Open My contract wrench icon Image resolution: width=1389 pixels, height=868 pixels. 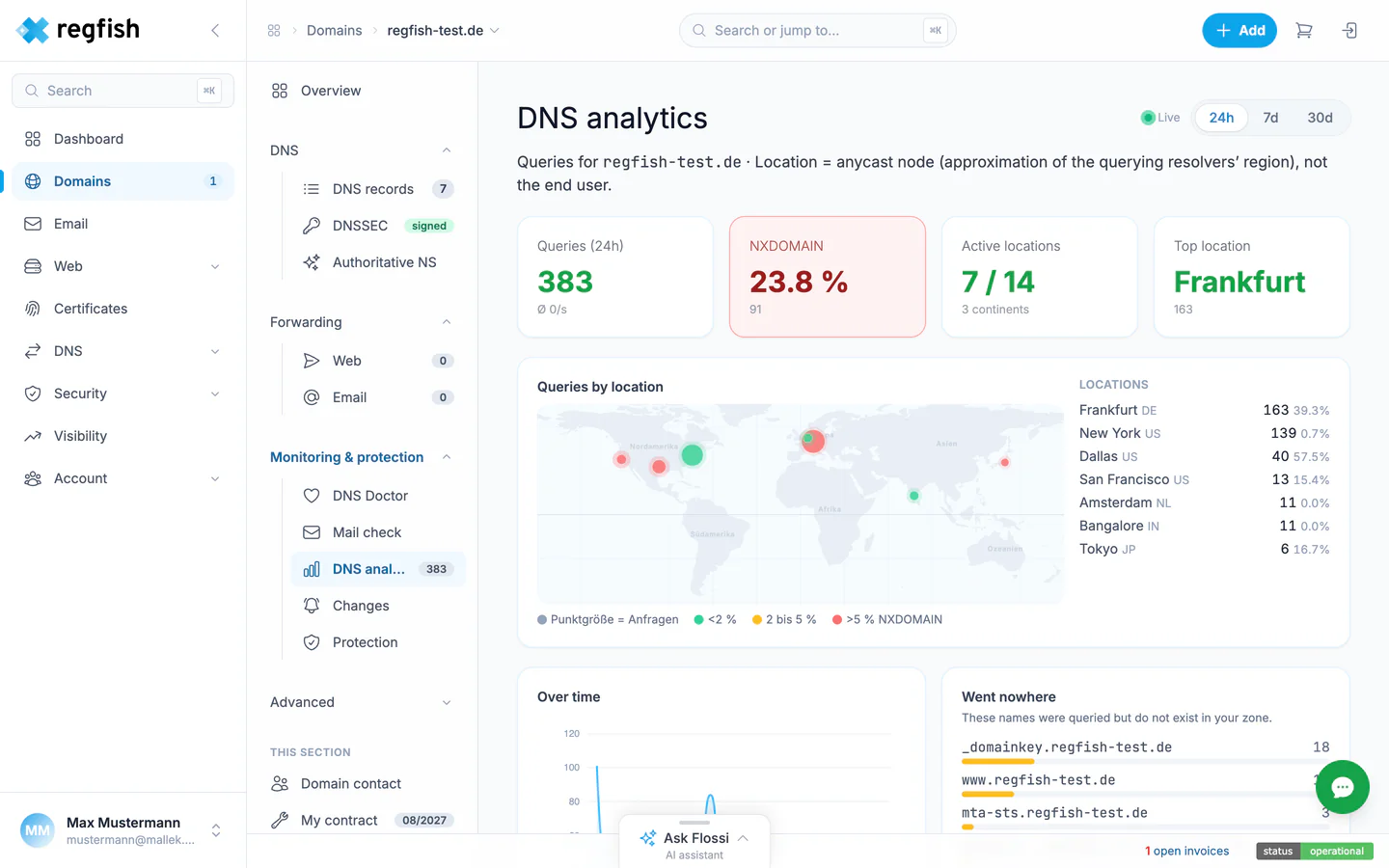[280, 820]
